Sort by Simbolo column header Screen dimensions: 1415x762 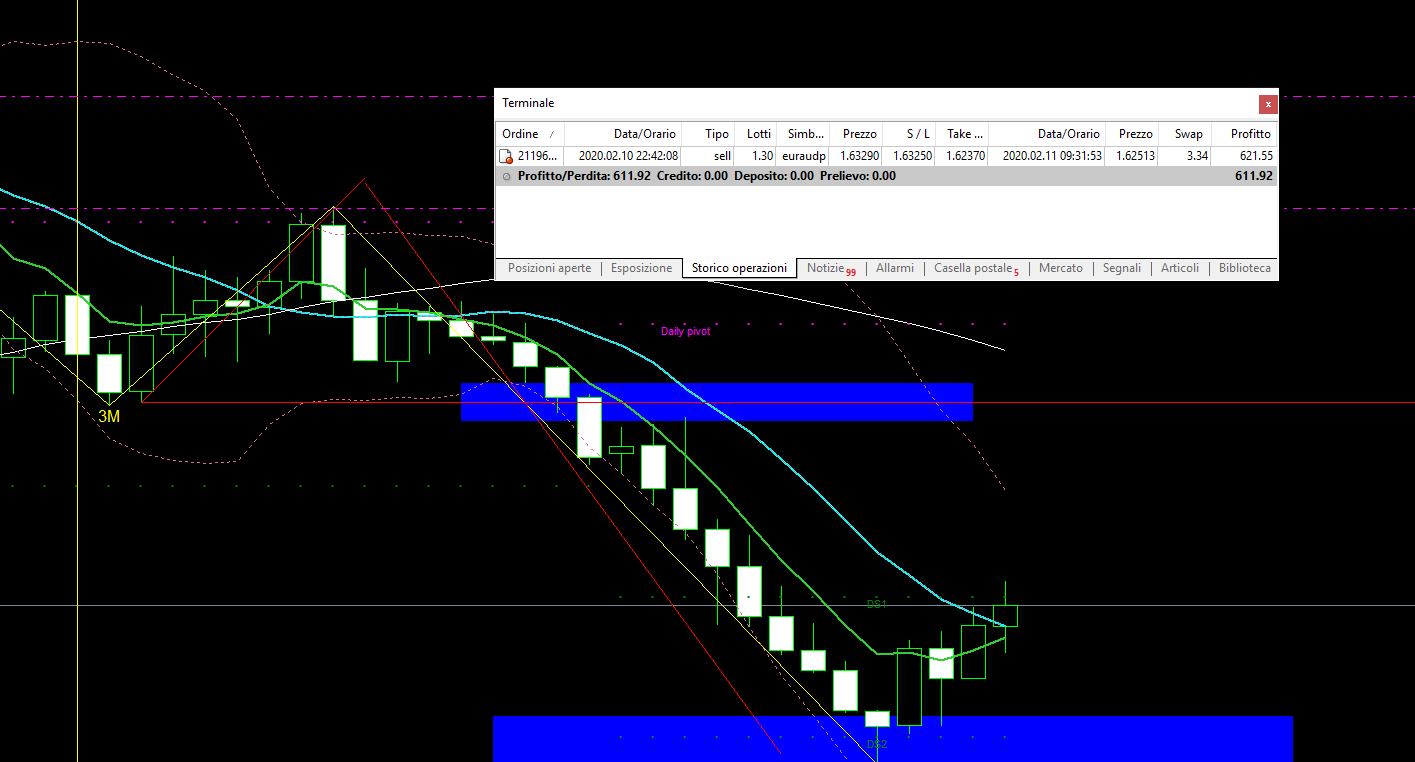(x=803, y=134)
